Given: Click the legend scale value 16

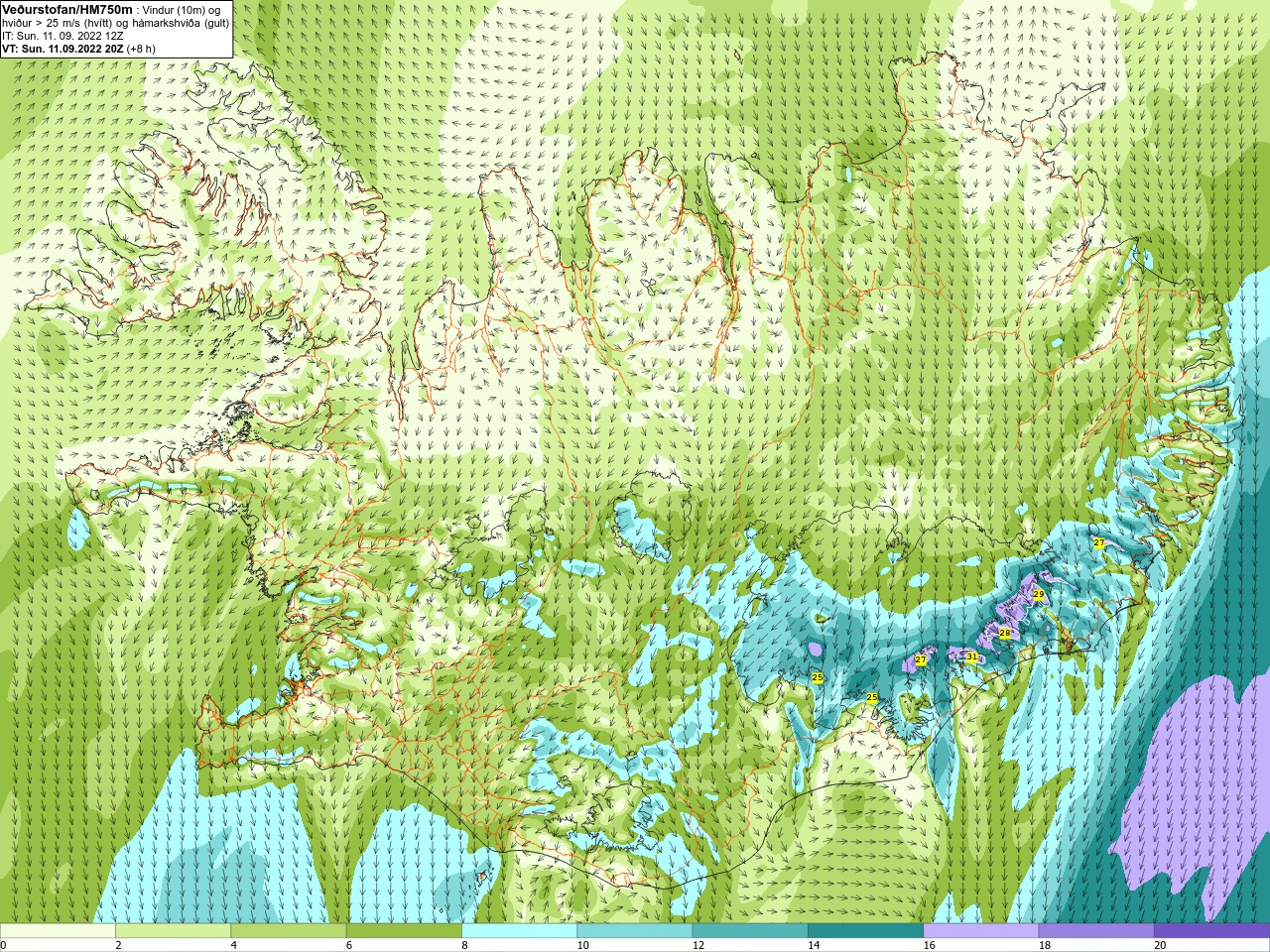Looking at the screenshot, I should tap(929, 945).
